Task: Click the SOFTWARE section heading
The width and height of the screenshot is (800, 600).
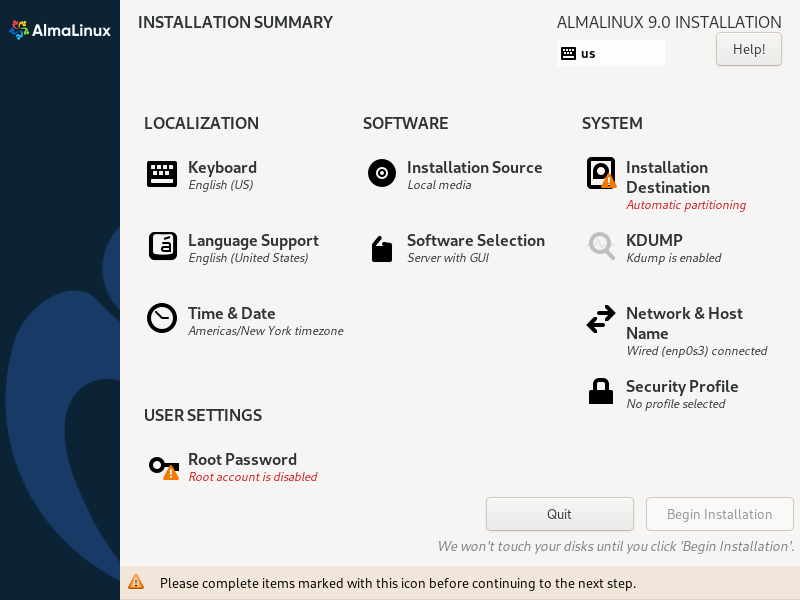Action: pos(406,123)
